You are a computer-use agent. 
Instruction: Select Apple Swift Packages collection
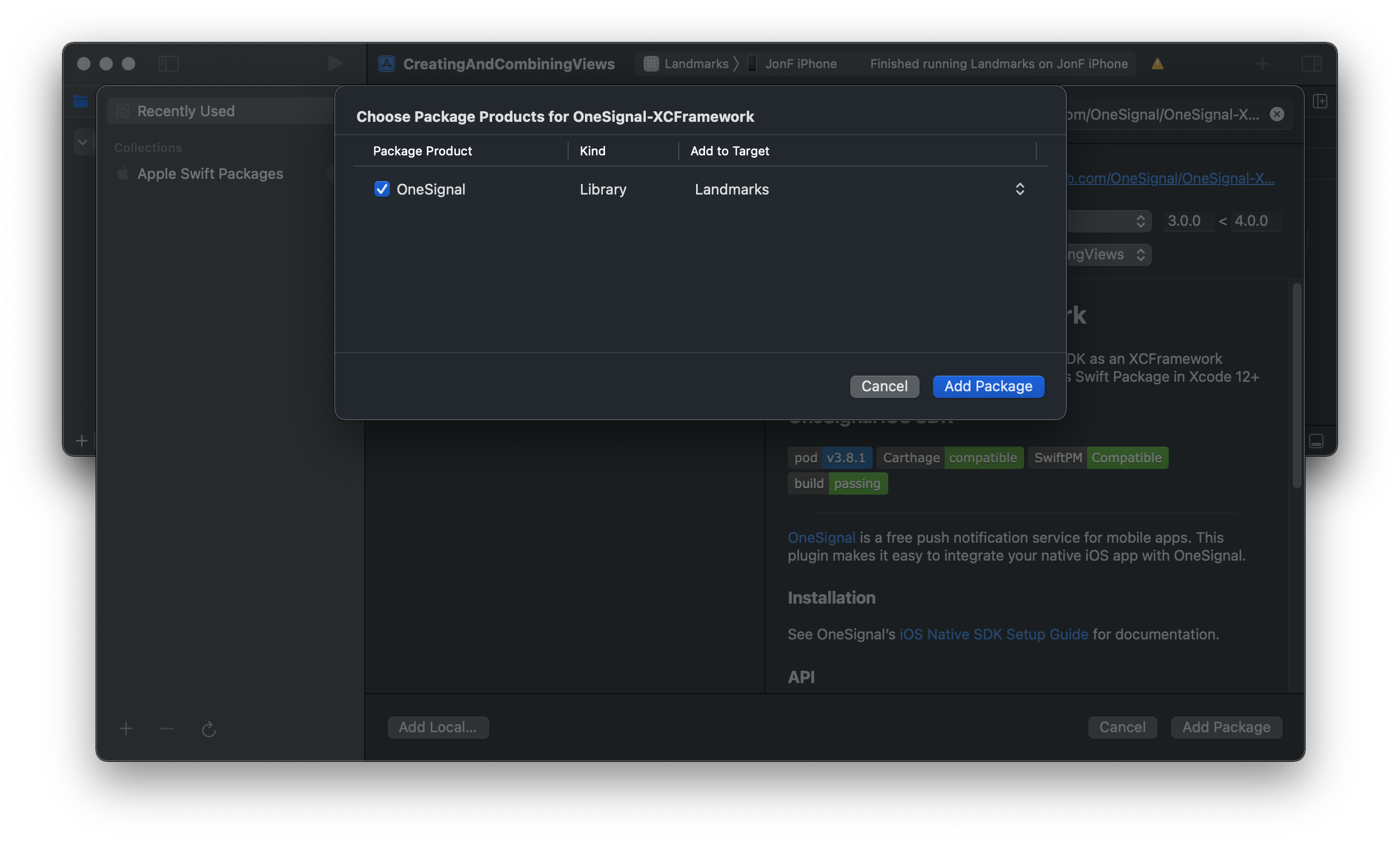click(209, 173)
